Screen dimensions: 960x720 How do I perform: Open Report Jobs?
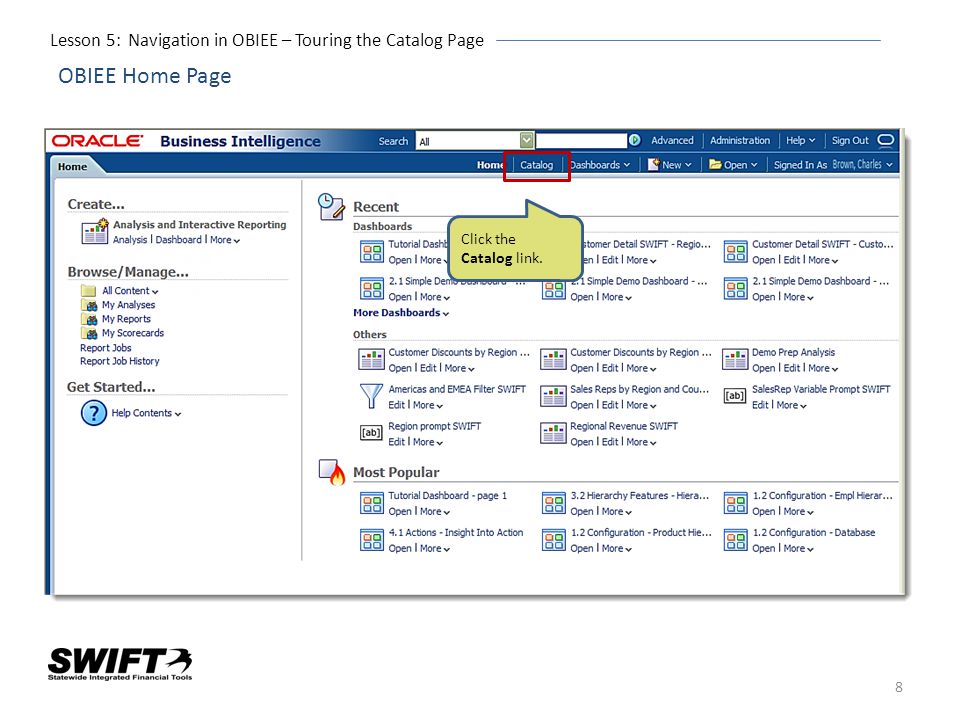(105, 348)
